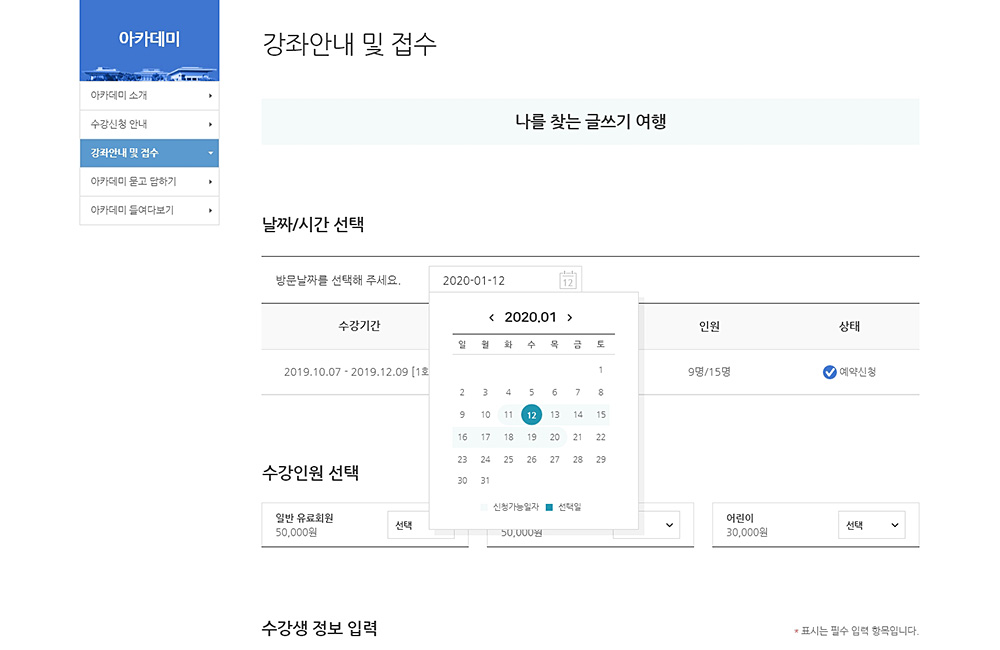
Task: Collapse arrow on 강좌안내 및 접수
Action: point(210,153)
